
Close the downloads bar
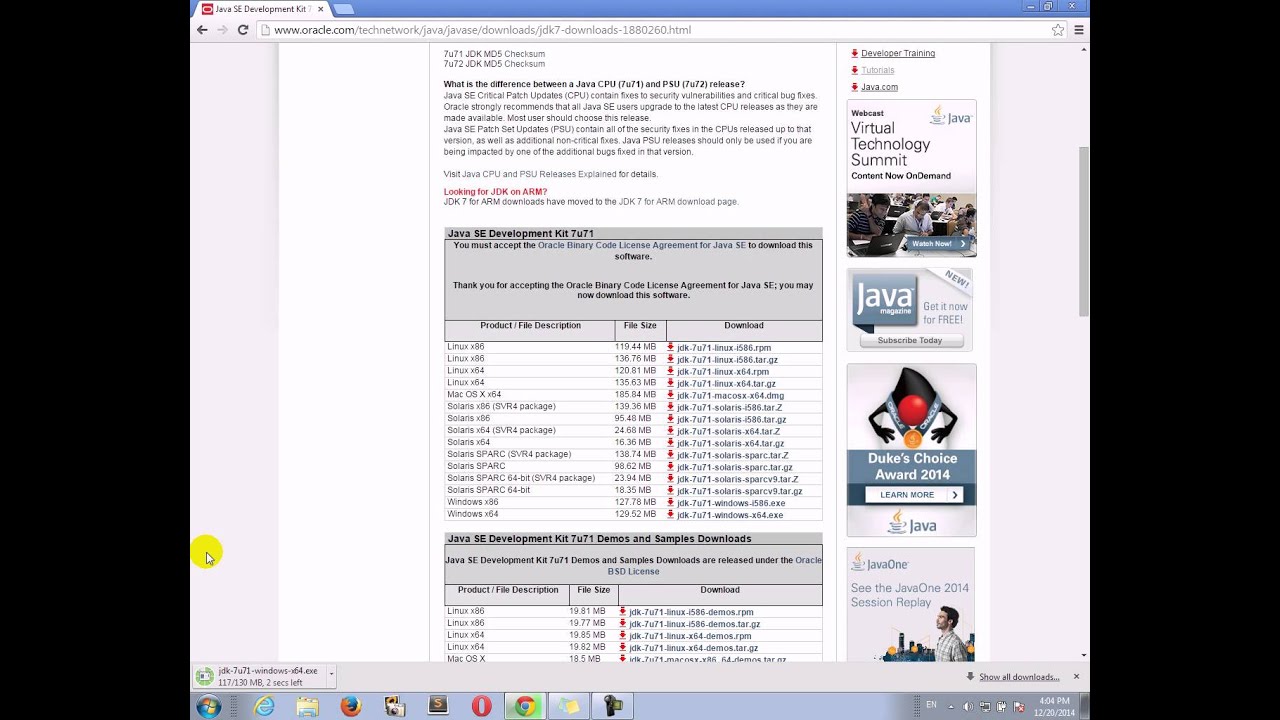[1076, 677]
